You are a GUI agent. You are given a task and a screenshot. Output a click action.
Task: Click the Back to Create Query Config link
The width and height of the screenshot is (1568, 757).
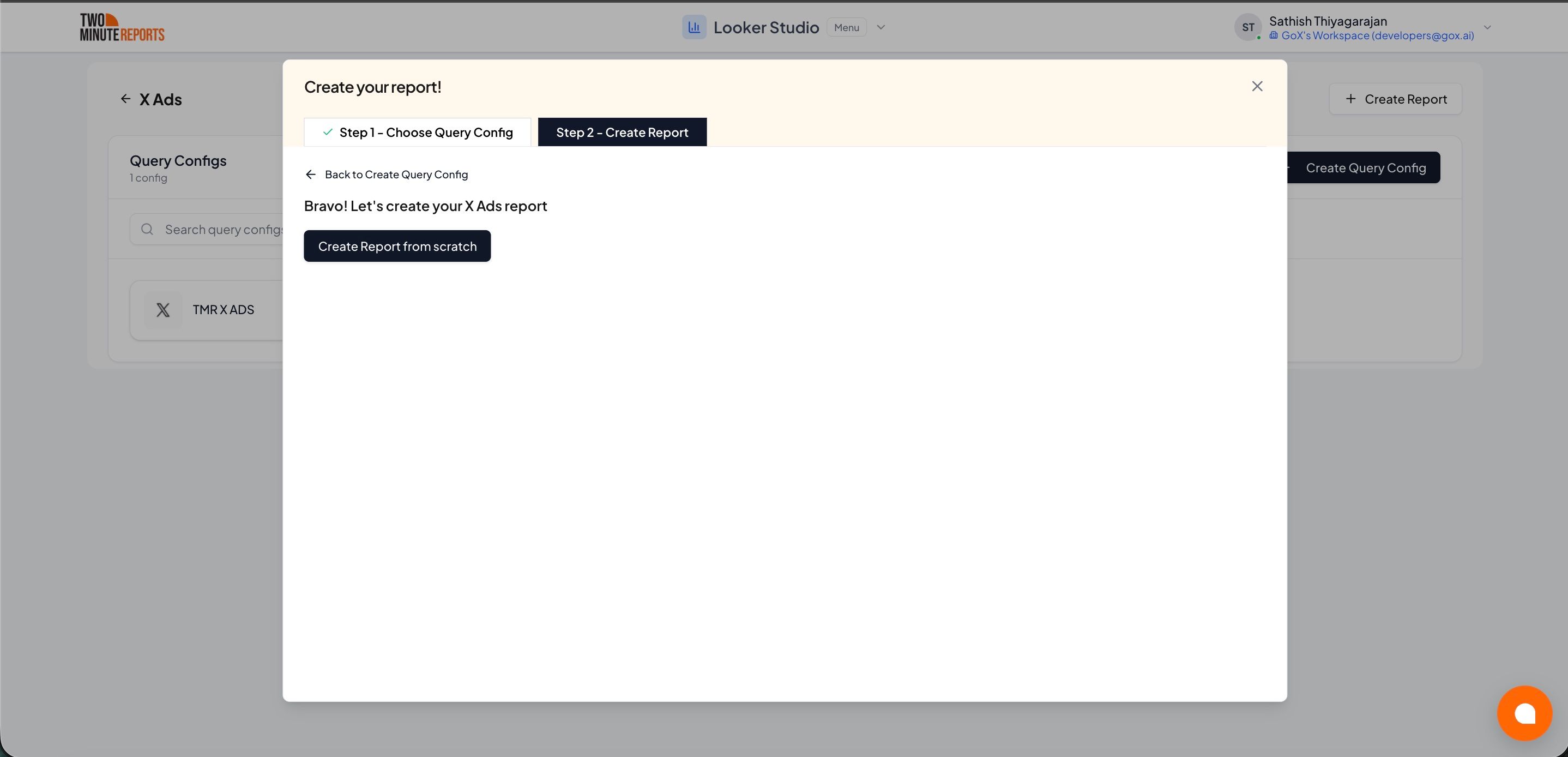[396, 174]
